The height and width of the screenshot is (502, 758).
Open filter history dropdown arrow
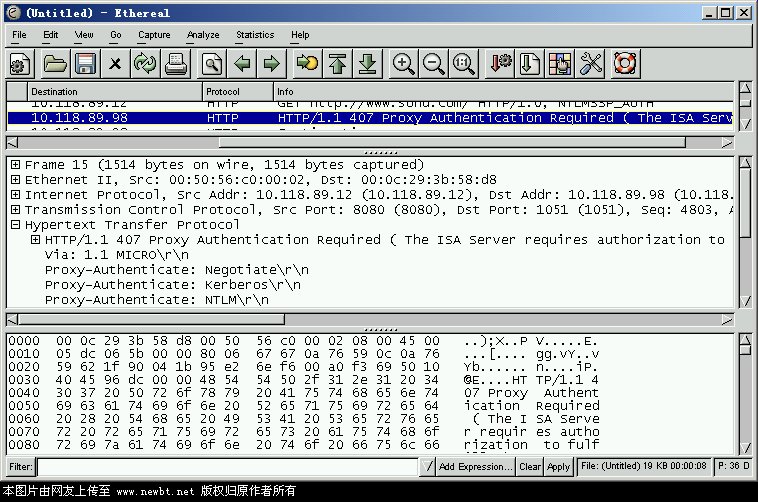[427, 467]
